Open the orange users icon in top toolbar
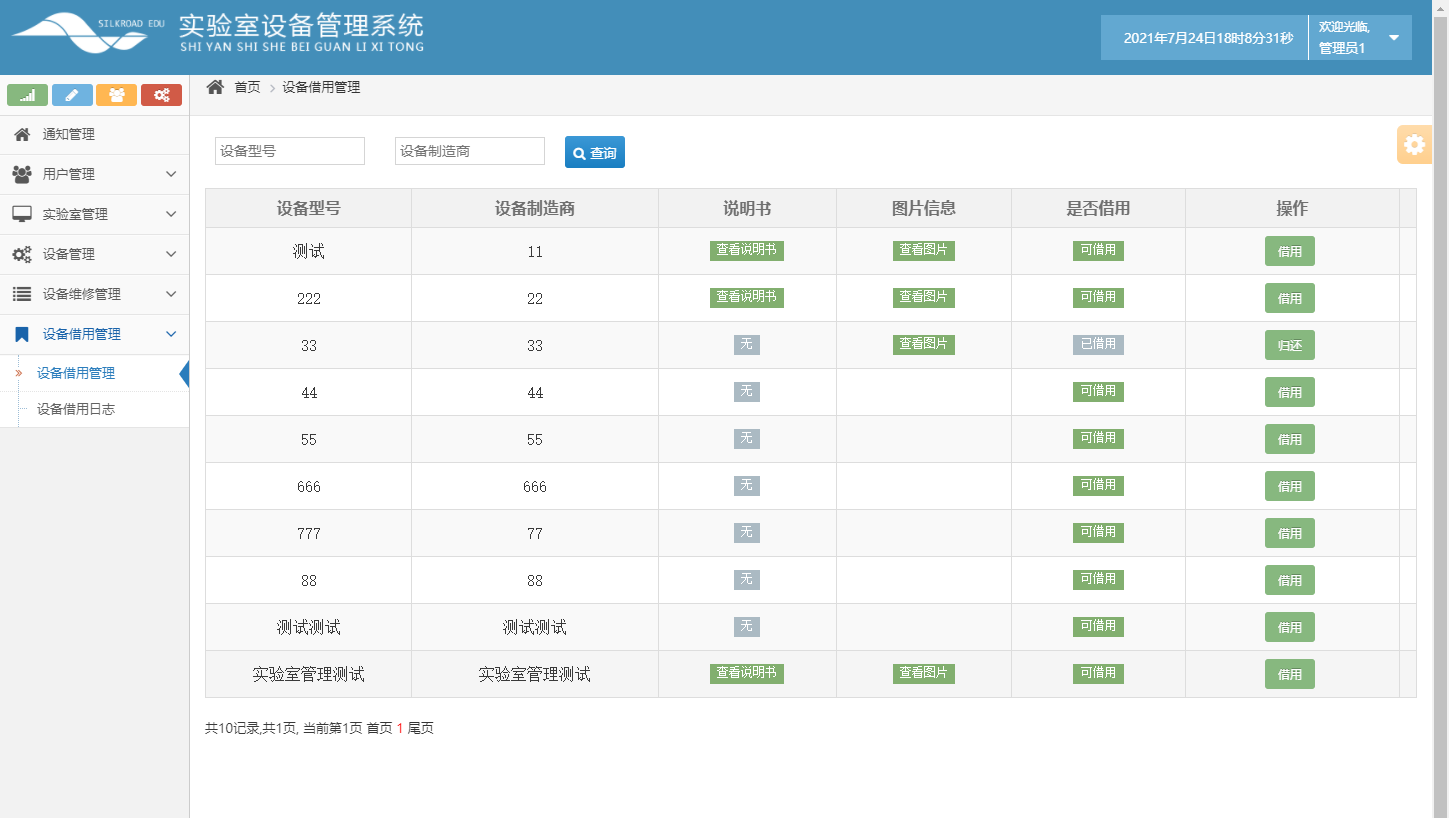The image size is (1449, 818). (116, 94)
